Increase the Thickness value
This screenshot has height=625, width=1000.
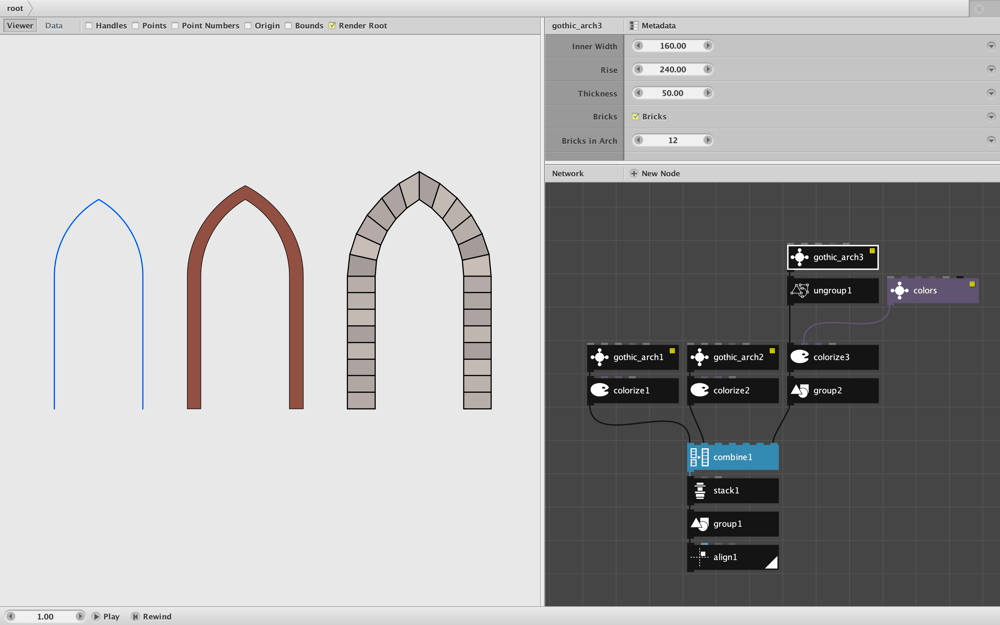tap(707, 93)
